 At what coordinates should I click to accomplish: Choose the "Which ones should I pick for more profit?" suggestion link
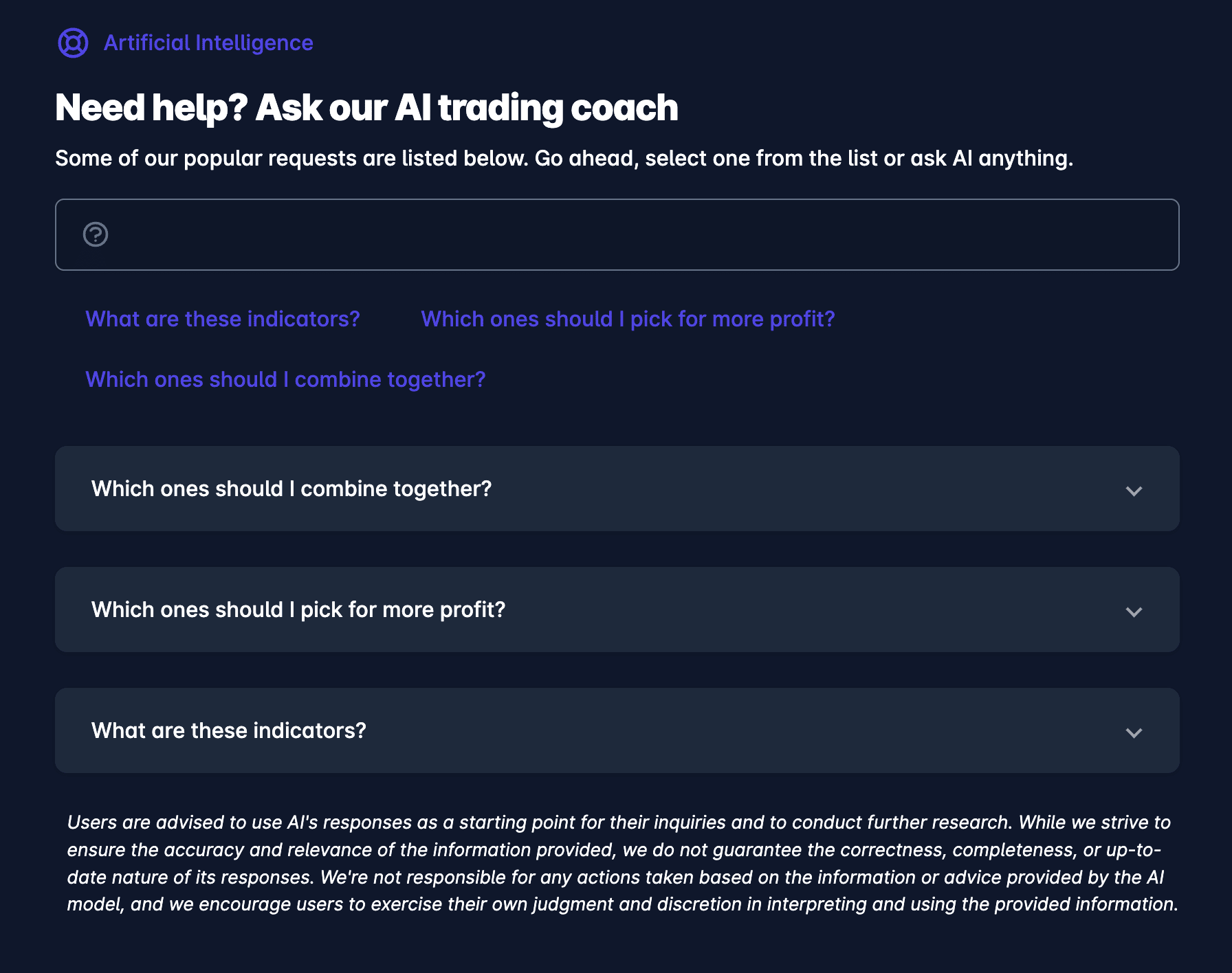627,319
